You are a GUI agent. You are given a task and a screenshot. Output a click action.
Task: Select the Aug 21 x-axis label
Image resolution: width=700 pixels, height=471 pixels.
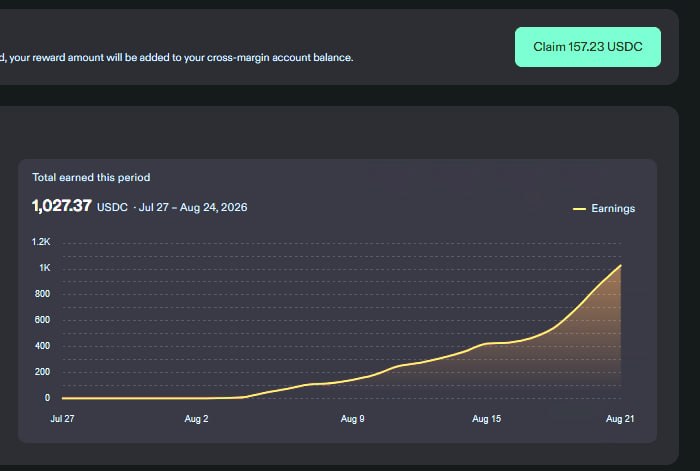[620, 419]
